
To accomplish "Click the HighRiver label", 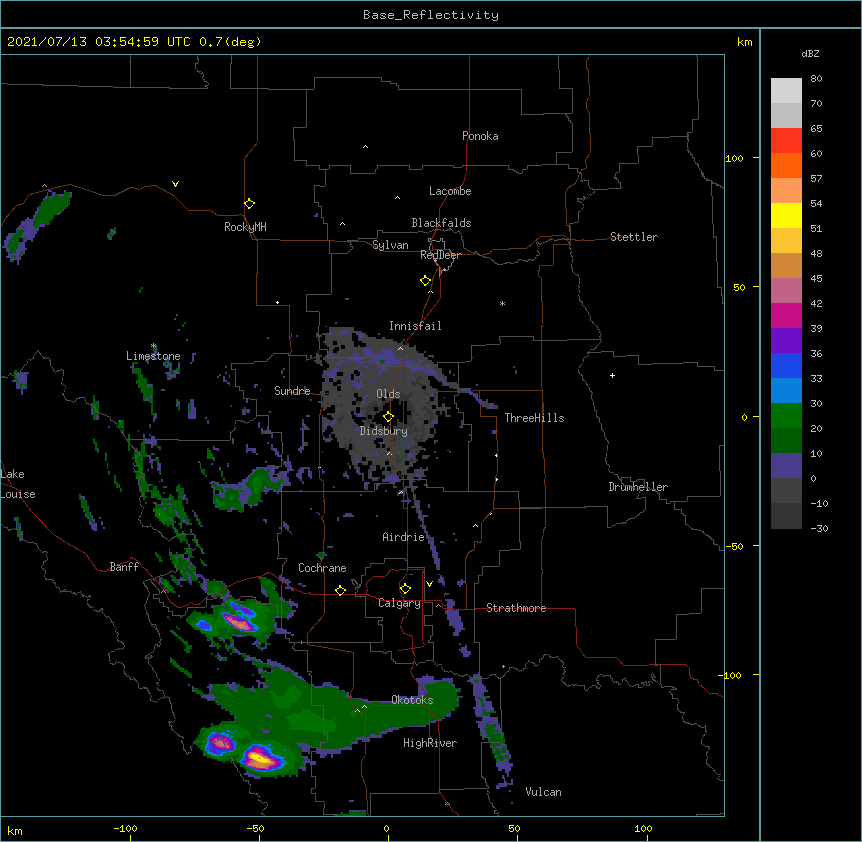I will pos(430,743).
